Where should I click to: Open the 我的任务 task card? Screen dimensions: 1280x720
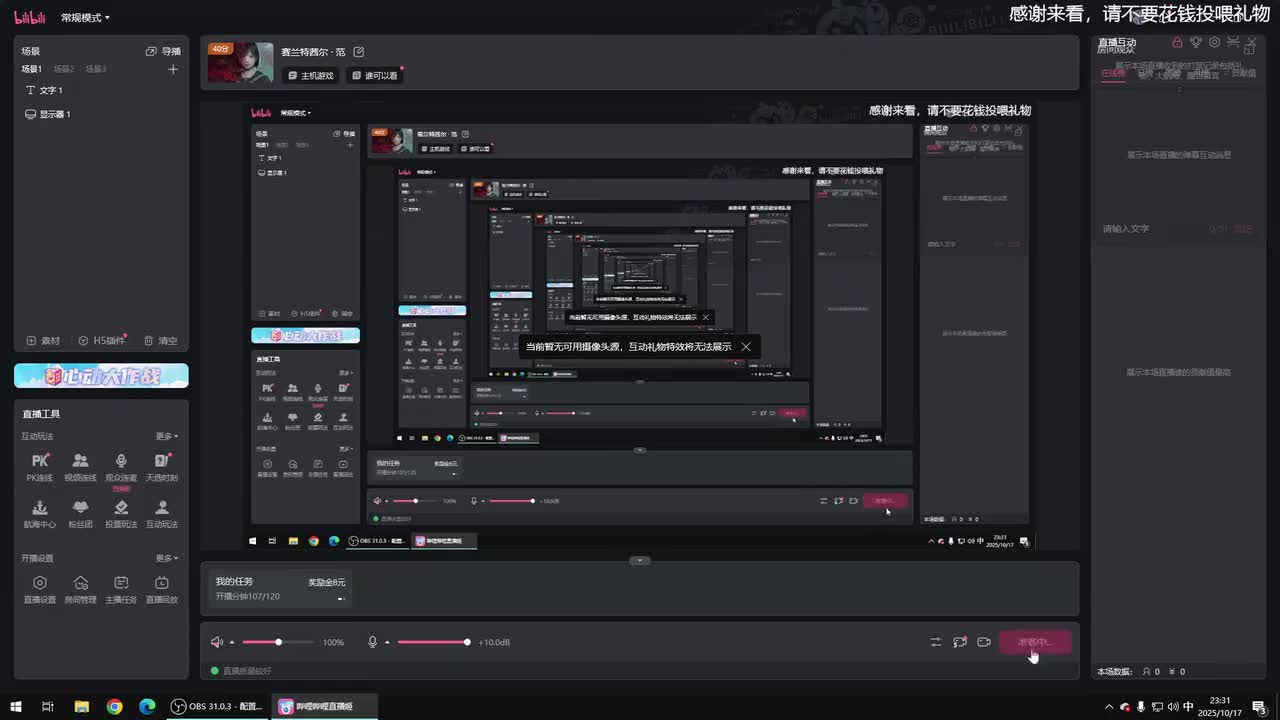(x=281, y=589)
